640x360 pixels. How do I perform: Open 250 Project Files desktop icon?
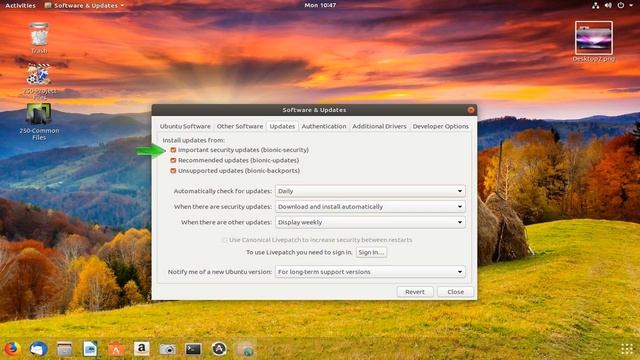[39, 81]
